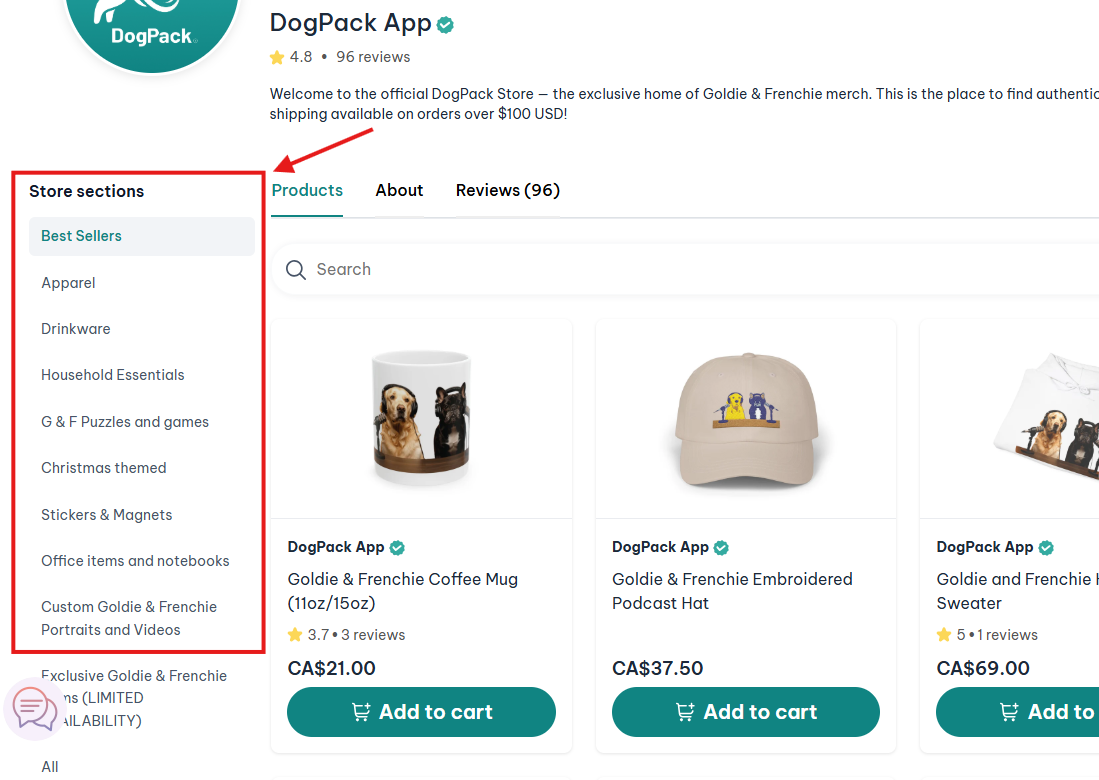The image size is (1099, 780).
Task: Click the star rating icon near 4.8
Action: pos(277,57)
